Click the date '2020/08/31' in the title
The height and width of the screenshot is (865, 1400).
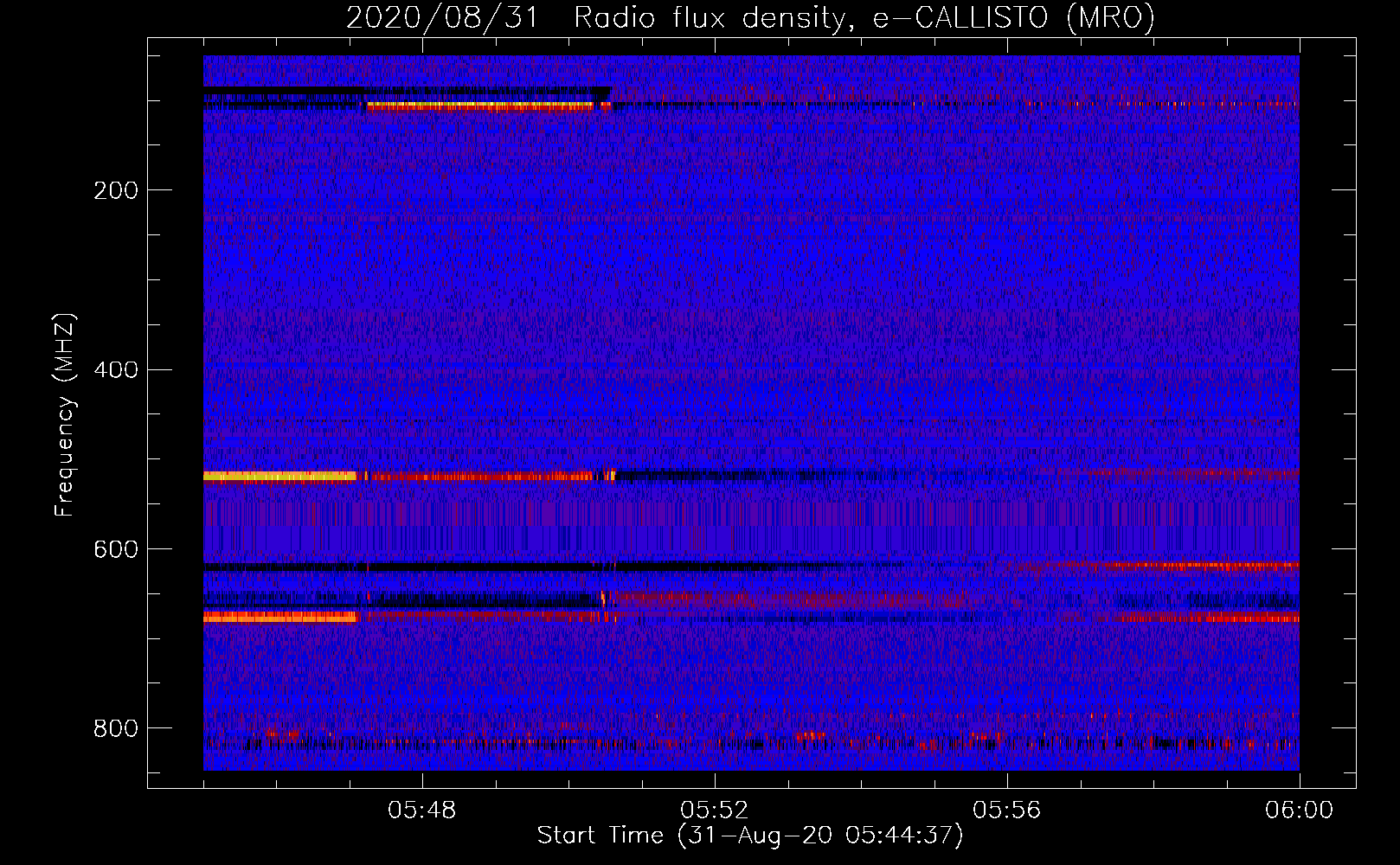point(442,18)
